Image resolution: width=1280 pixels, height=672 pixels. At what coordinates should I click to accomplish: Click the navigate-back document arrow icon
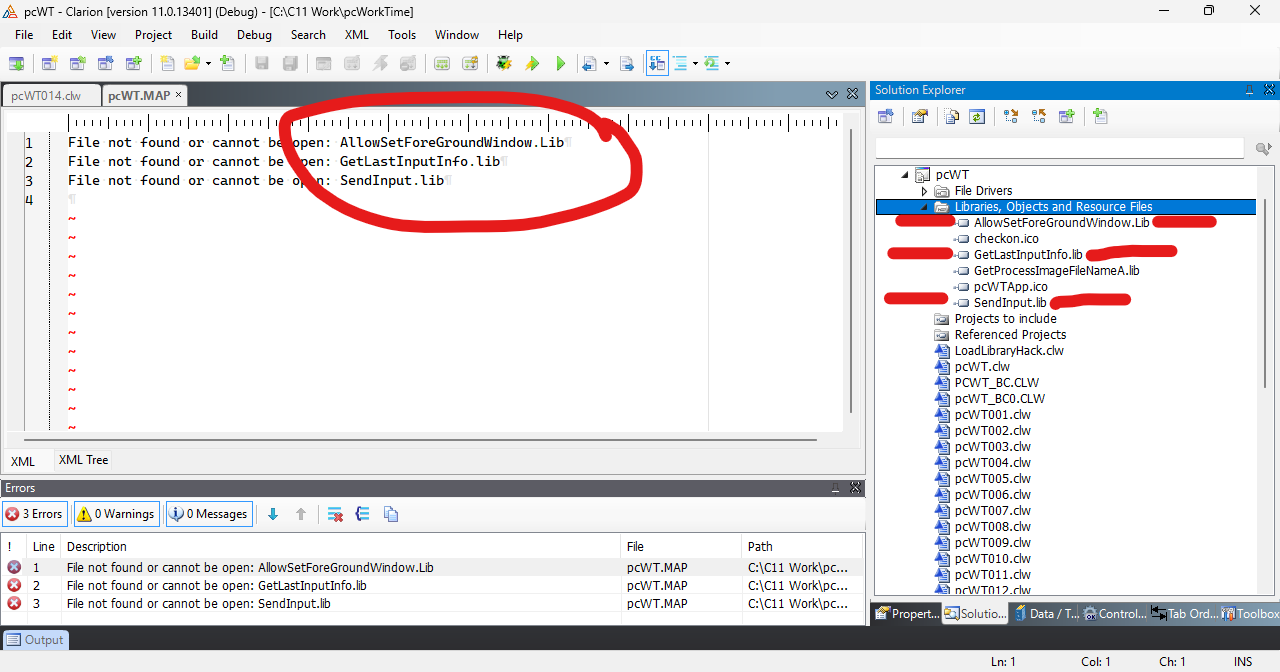tap(589, 63)
